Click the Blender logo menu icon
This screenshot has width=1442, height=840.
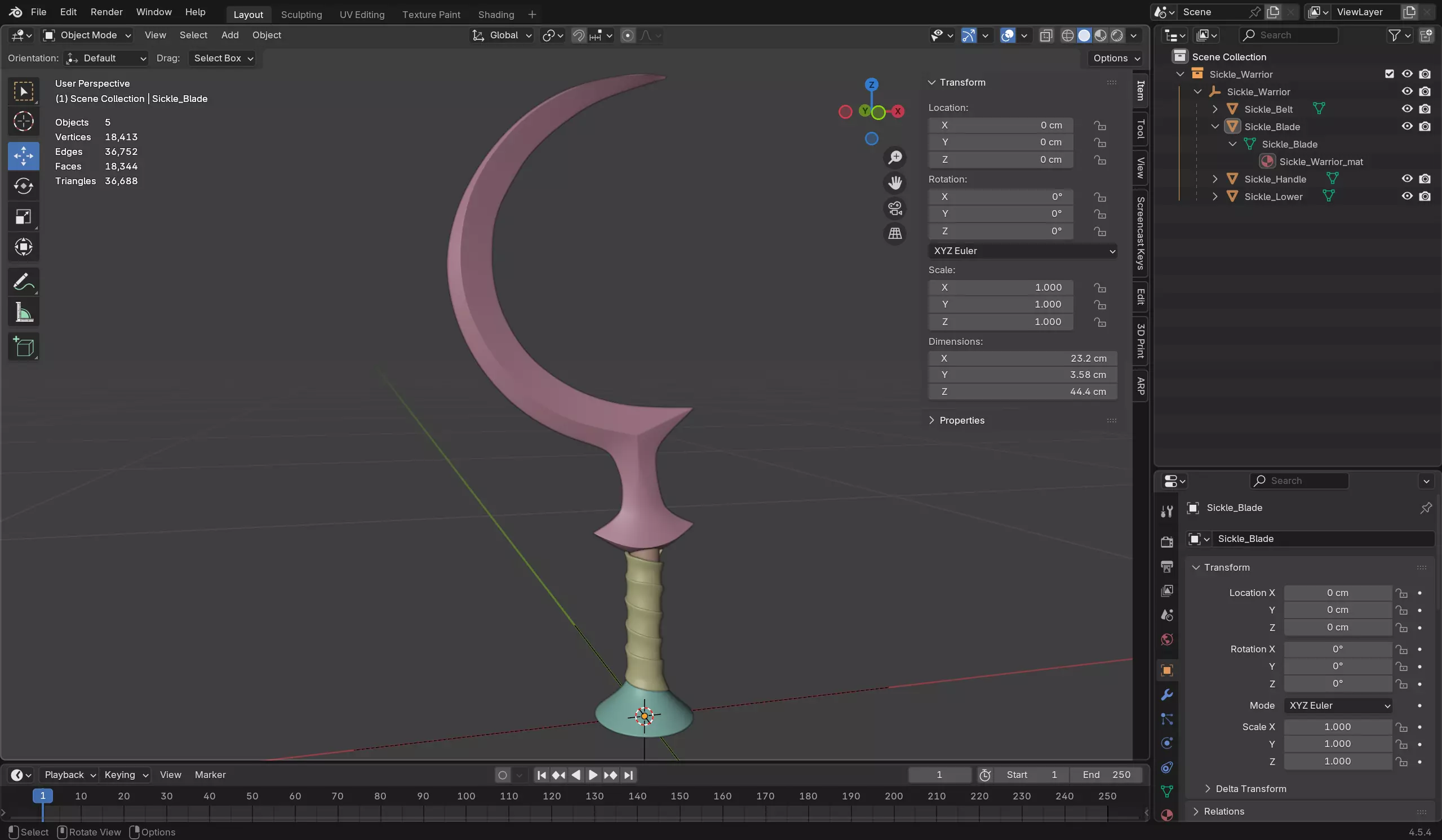tap(15, 12)
